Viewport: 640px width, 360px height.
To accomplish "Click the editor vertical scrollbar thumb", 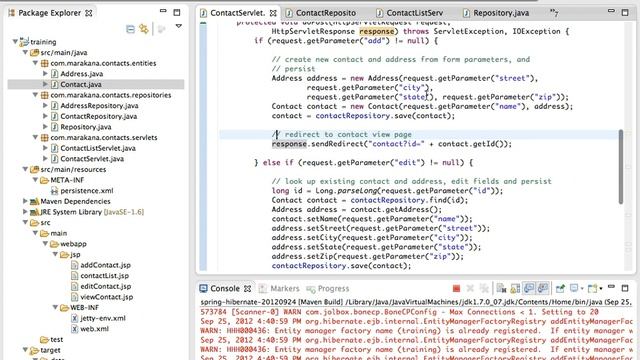I will coord(621,167).
